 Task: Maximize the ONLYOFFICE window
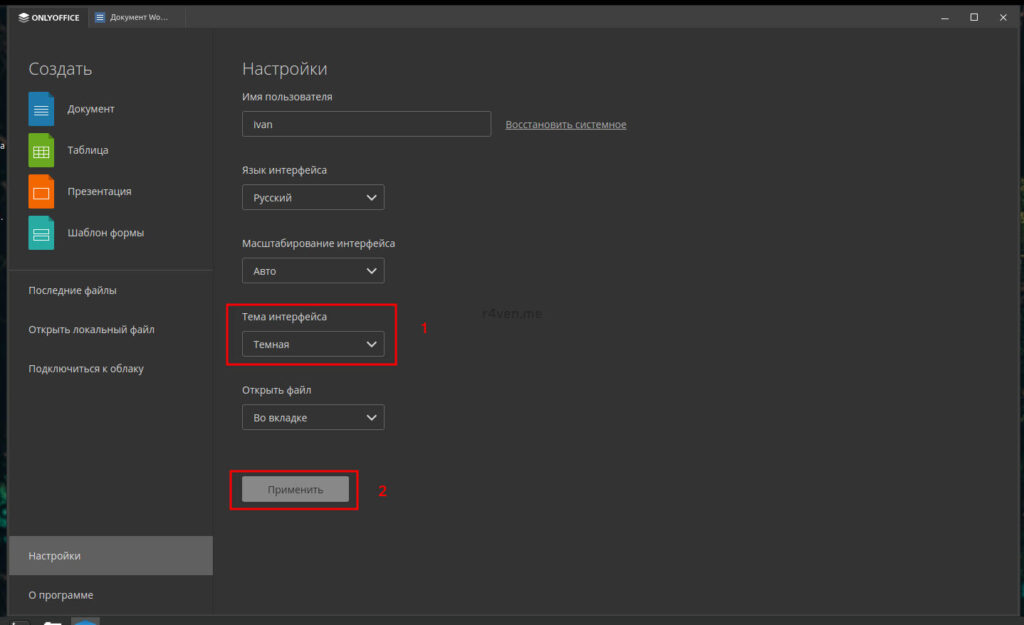(x=974, y=17)
